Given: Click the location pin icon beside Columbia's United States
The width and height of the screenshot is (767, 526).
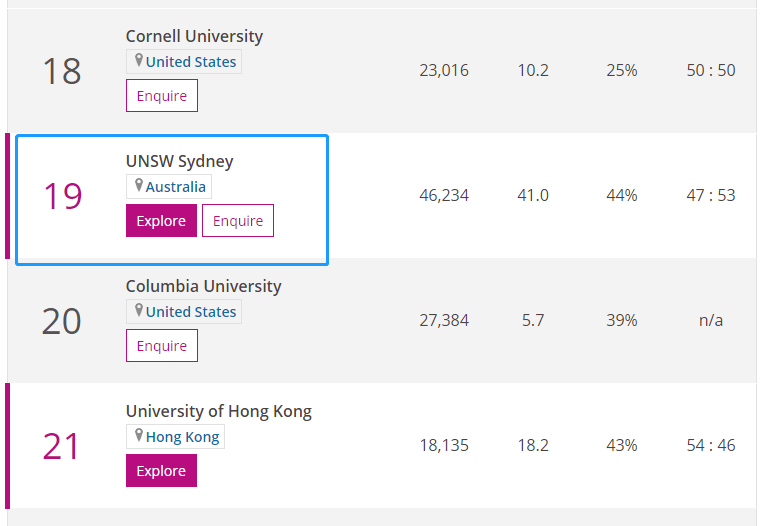Looking at the screenshot, I should pyautogui.click(x=139, y=311).
